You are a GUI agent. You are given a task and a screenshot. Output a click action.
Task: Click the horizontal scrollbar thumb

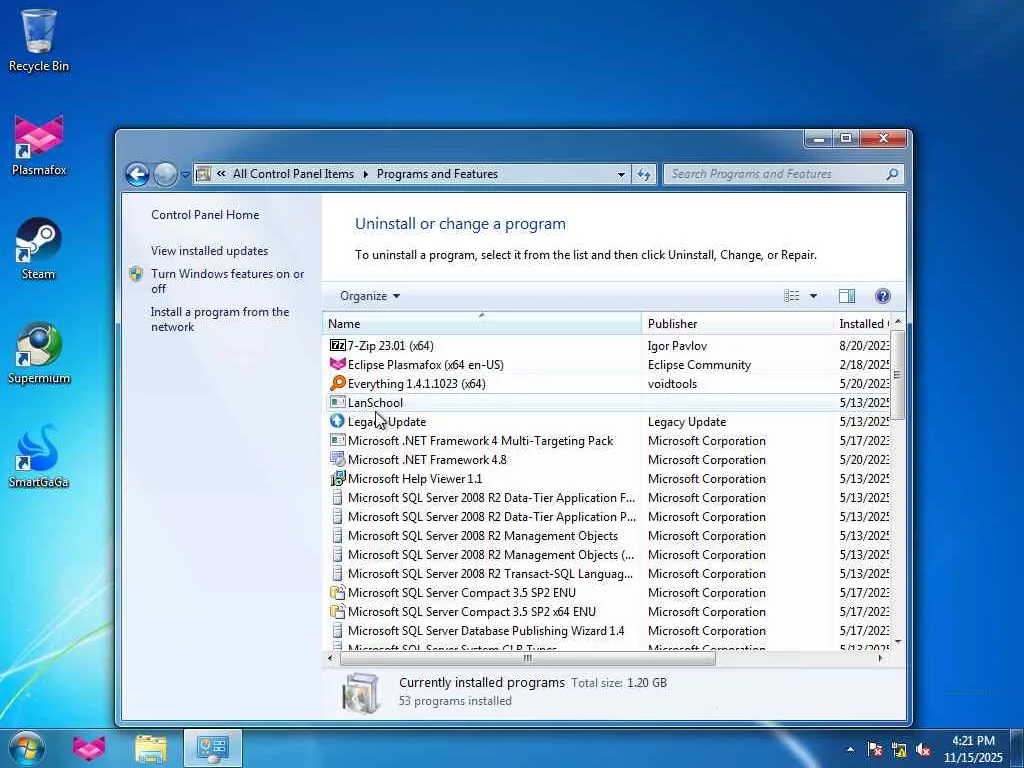coord(527,658)
